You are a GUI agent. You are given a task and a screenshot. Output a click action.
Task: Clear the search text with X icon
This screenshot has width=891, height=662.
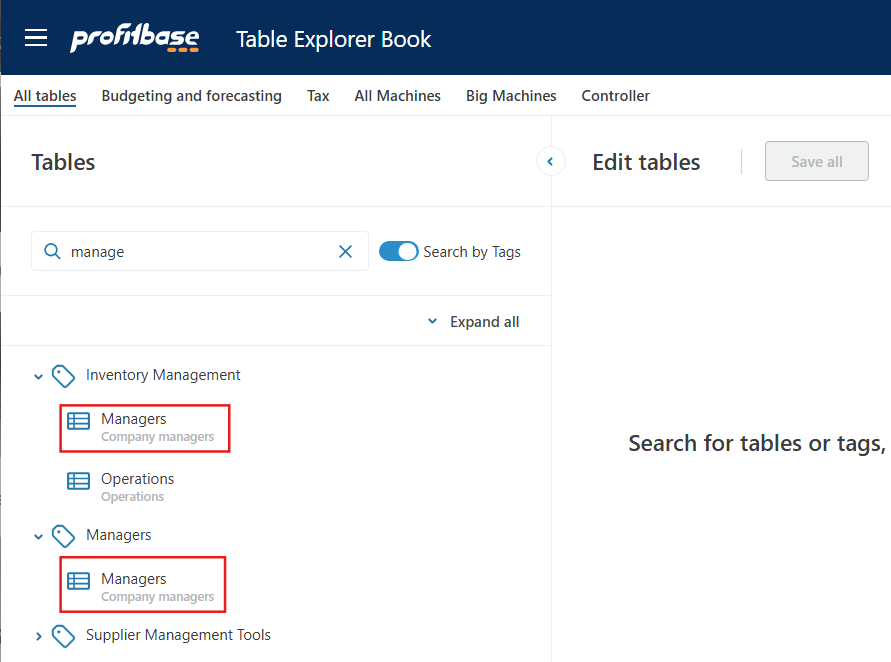(346, 252)
